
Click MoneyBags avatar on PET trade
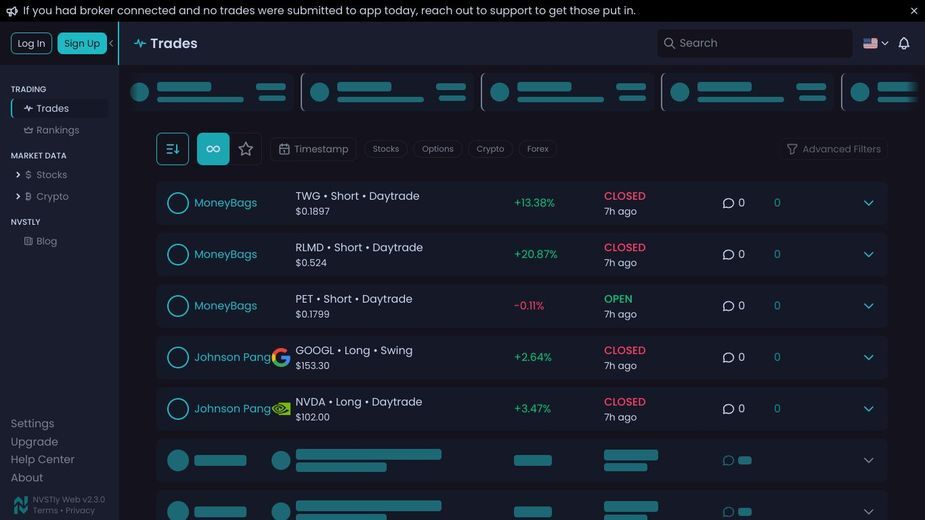pos(178,306)
